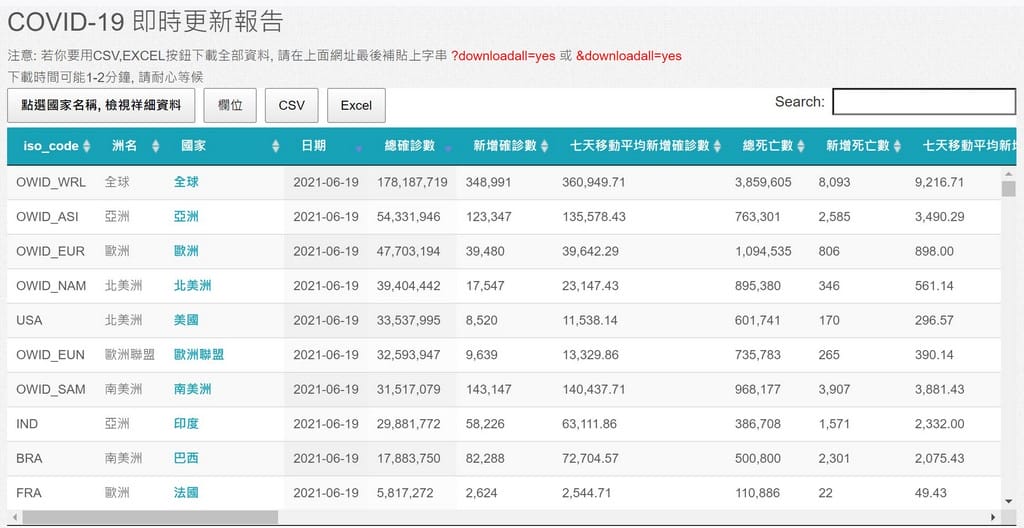Click the 日期 column header

326,146
